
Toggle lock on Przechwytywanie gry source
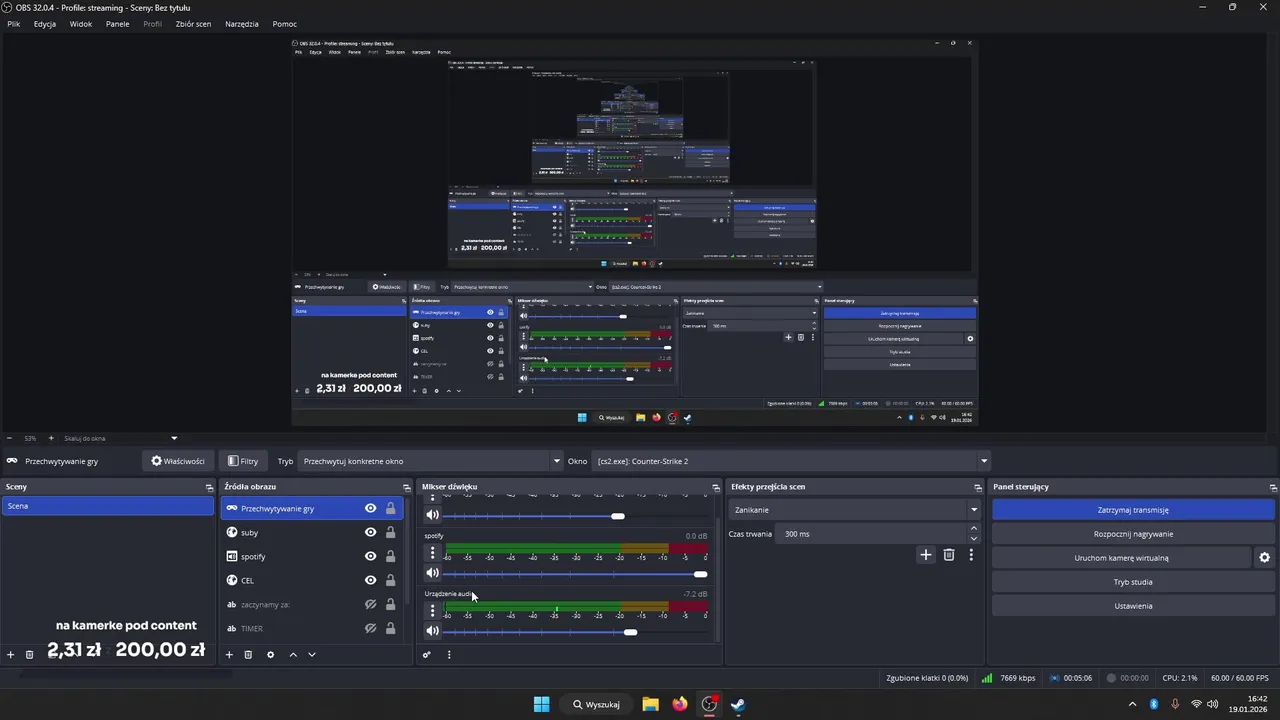(x=390, y=508)
